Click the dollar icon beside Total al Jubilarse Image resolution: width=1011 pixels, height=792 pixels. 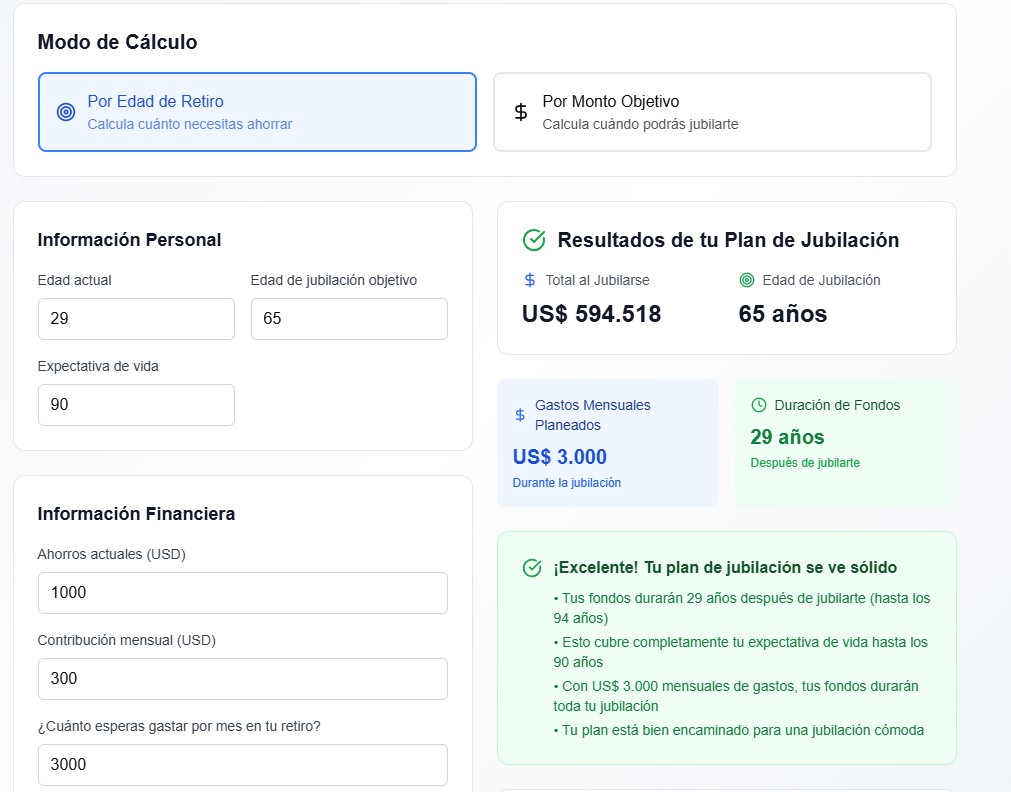point(528,280)
